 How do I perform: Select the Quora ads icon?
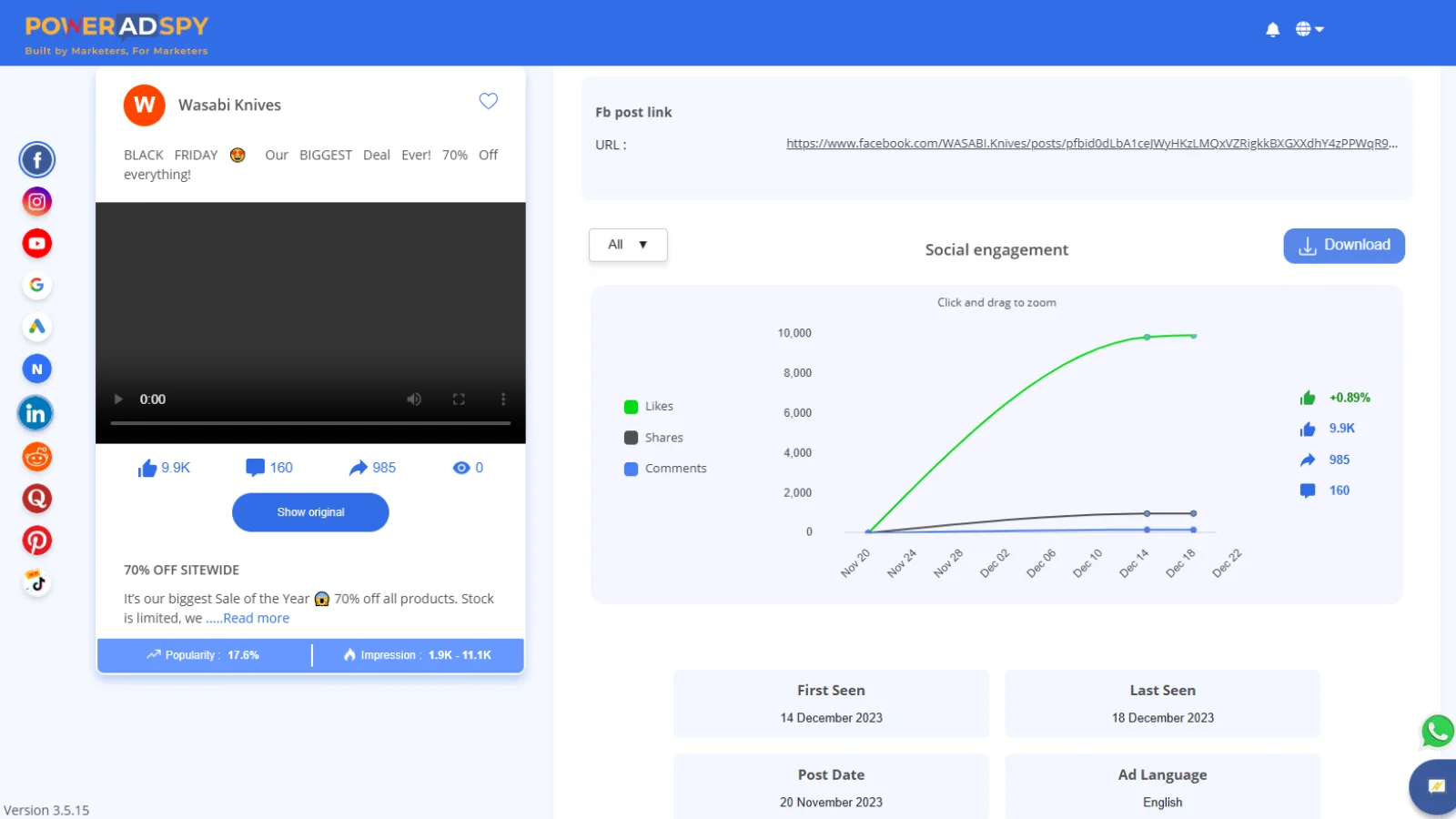tap(37, 499)
